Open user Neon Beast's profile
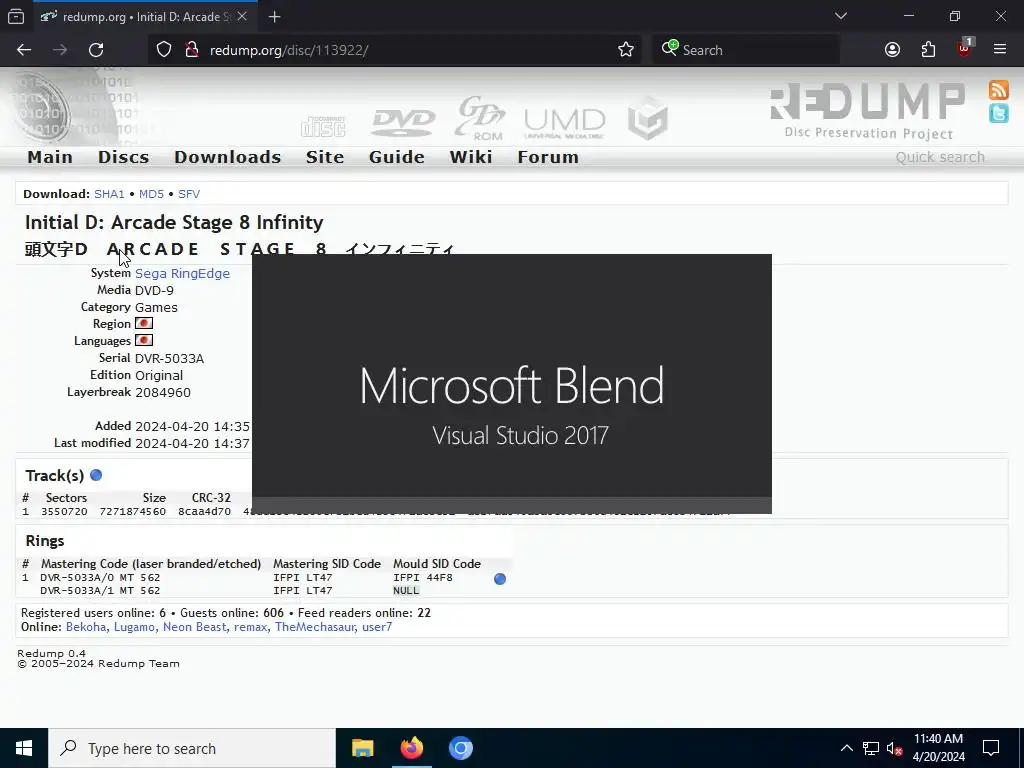The width and height of the screenshot is (1024, 768). [x=195, y=627]
